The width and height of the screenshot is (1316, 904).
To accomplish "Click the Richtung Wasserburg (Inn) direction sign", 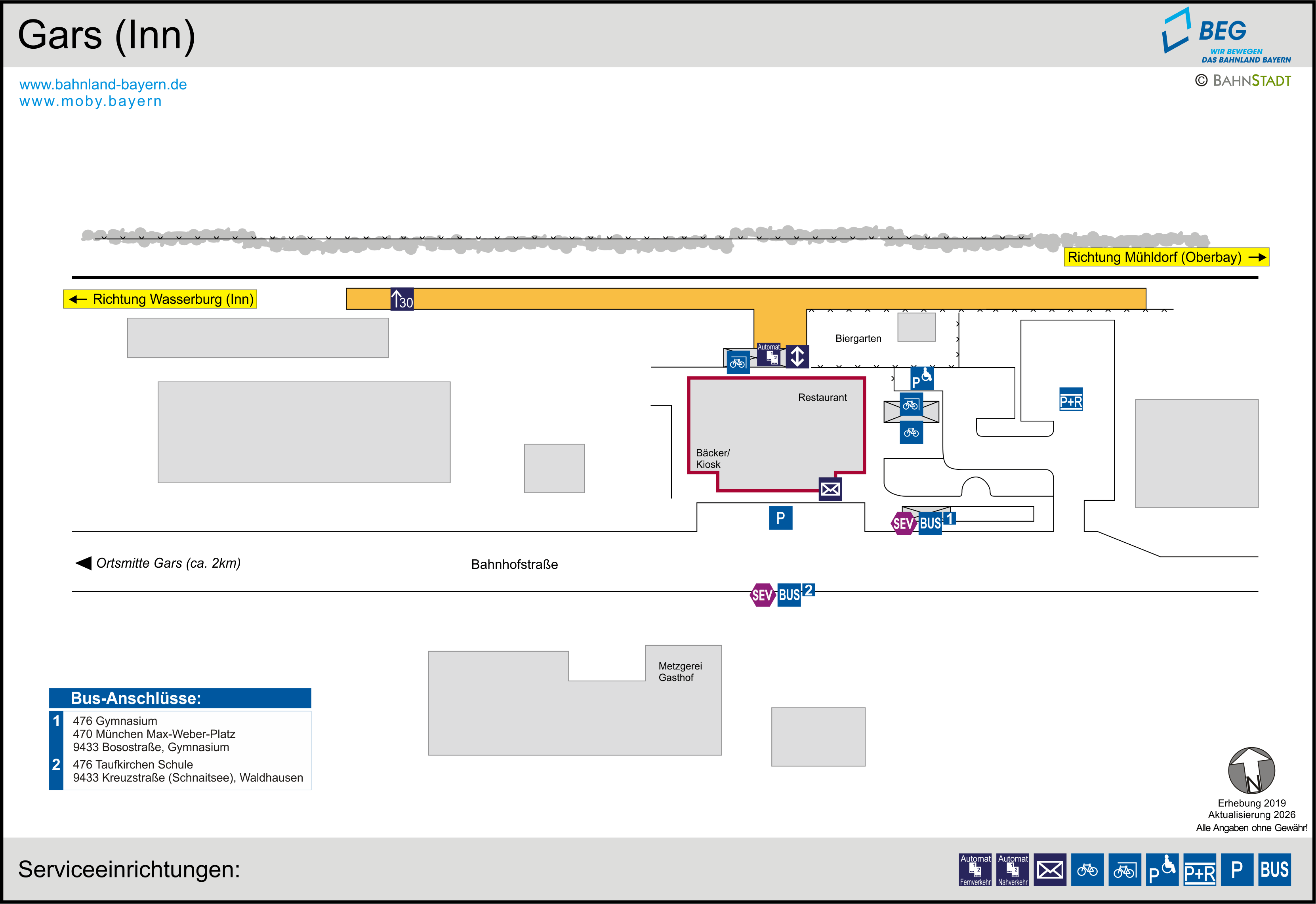I will point(160,299).
